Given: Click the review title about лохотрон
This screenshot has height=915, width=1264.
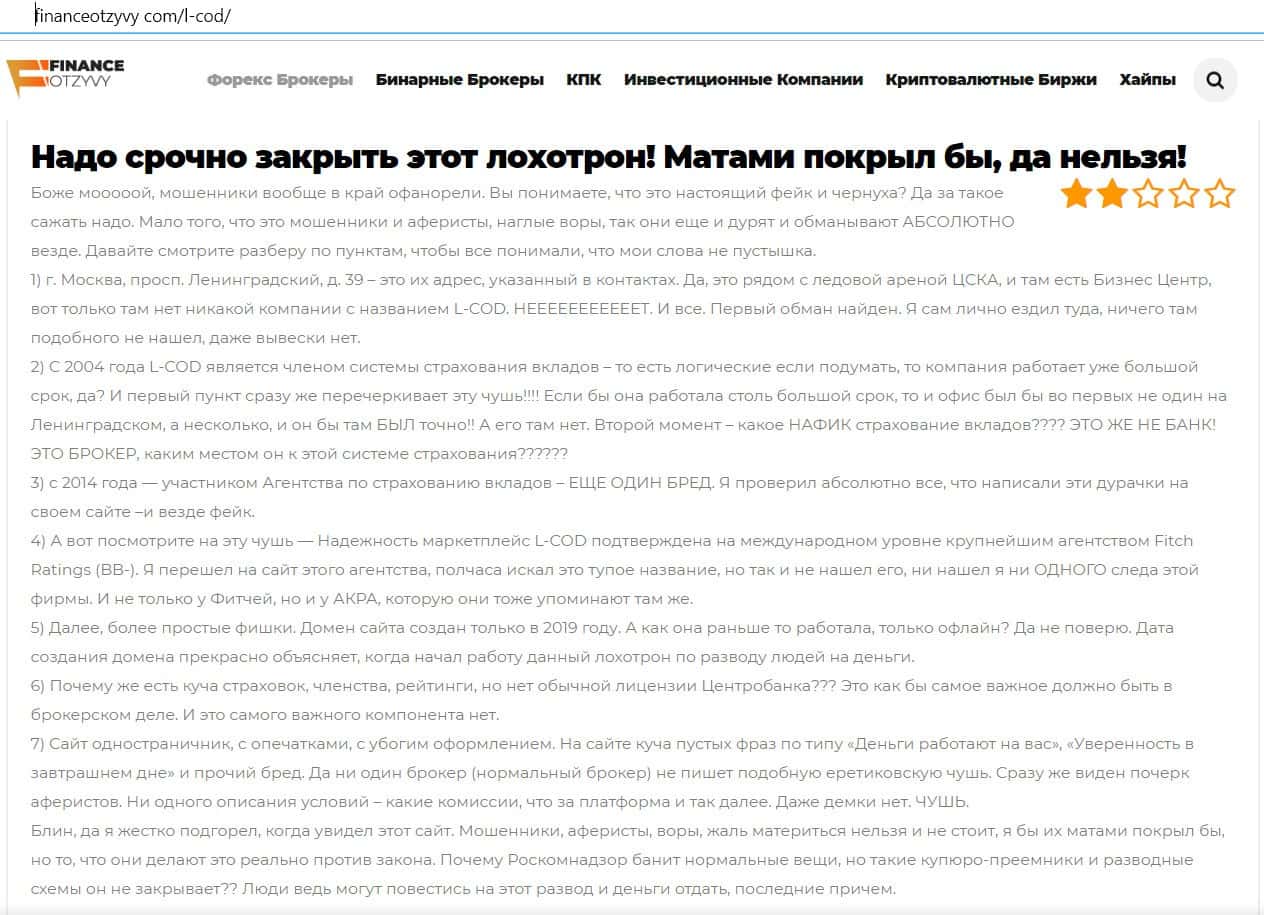Looking at the screenshot, I should tap(608, 157).
